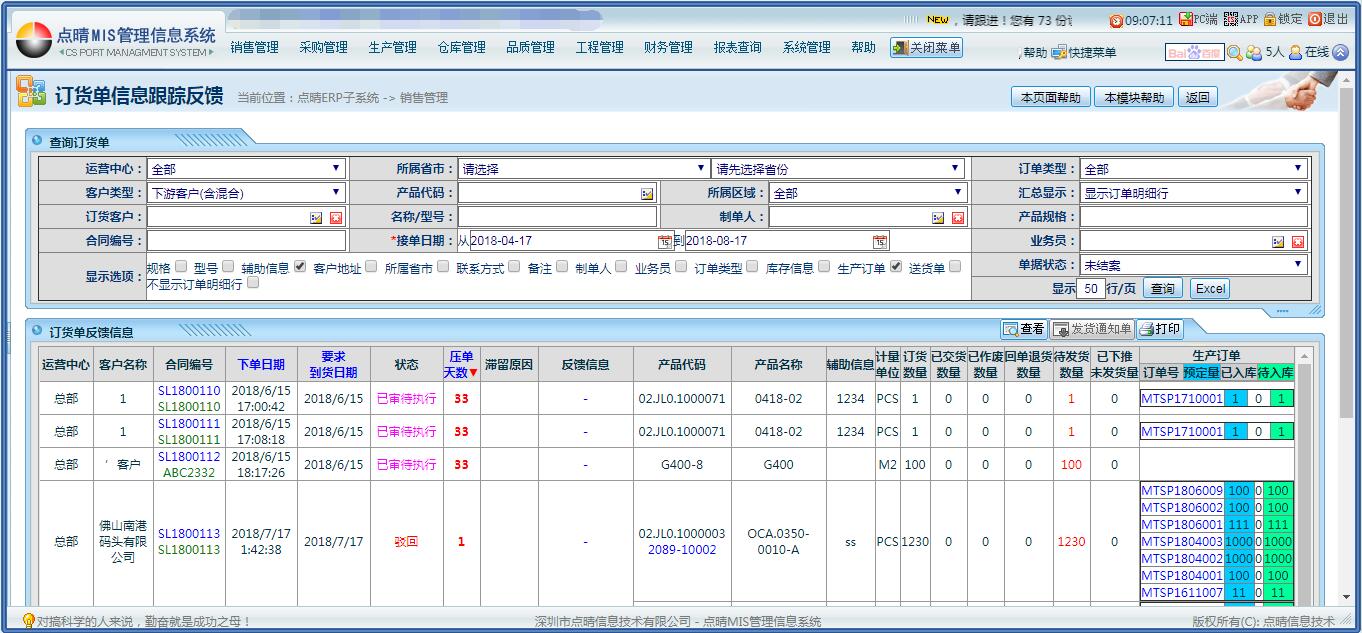Image resolution: width=1362 pixels, height=633 pixels.
Task: Open calendar picker for the 2018-04-17 start date
Action: (665, 241)
